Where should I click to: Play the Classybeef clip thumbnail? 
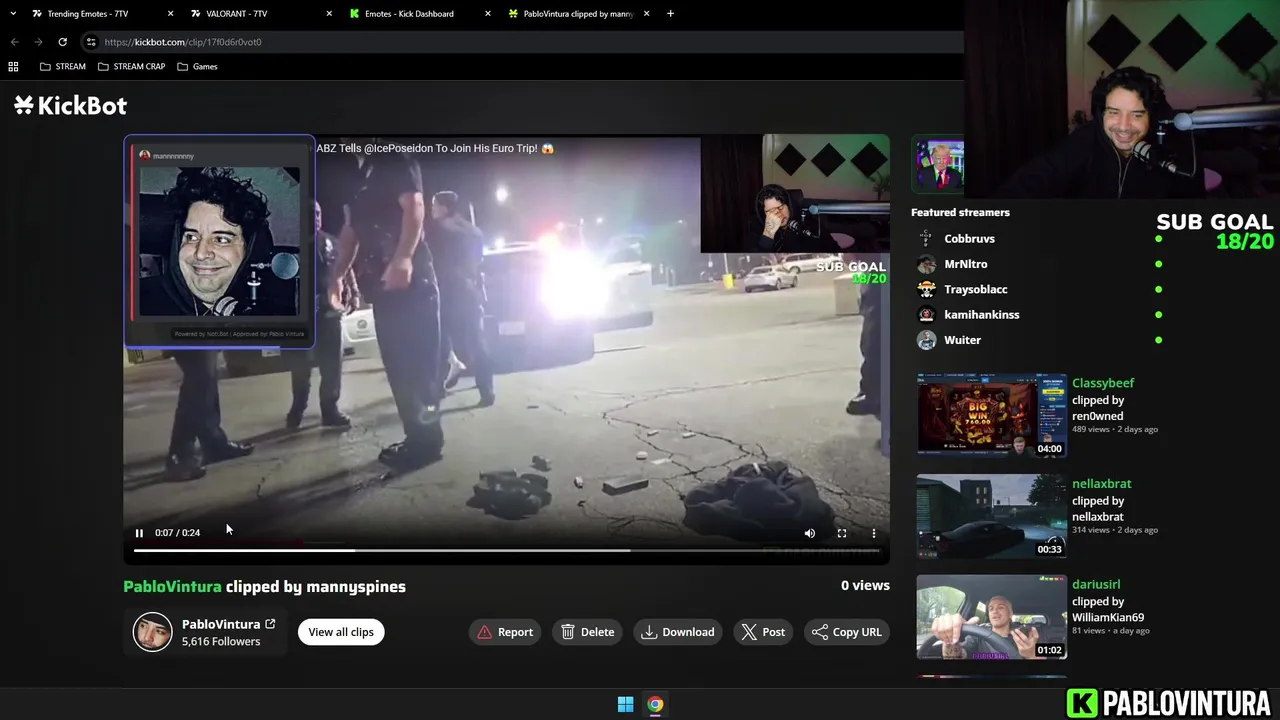point(992,416)
